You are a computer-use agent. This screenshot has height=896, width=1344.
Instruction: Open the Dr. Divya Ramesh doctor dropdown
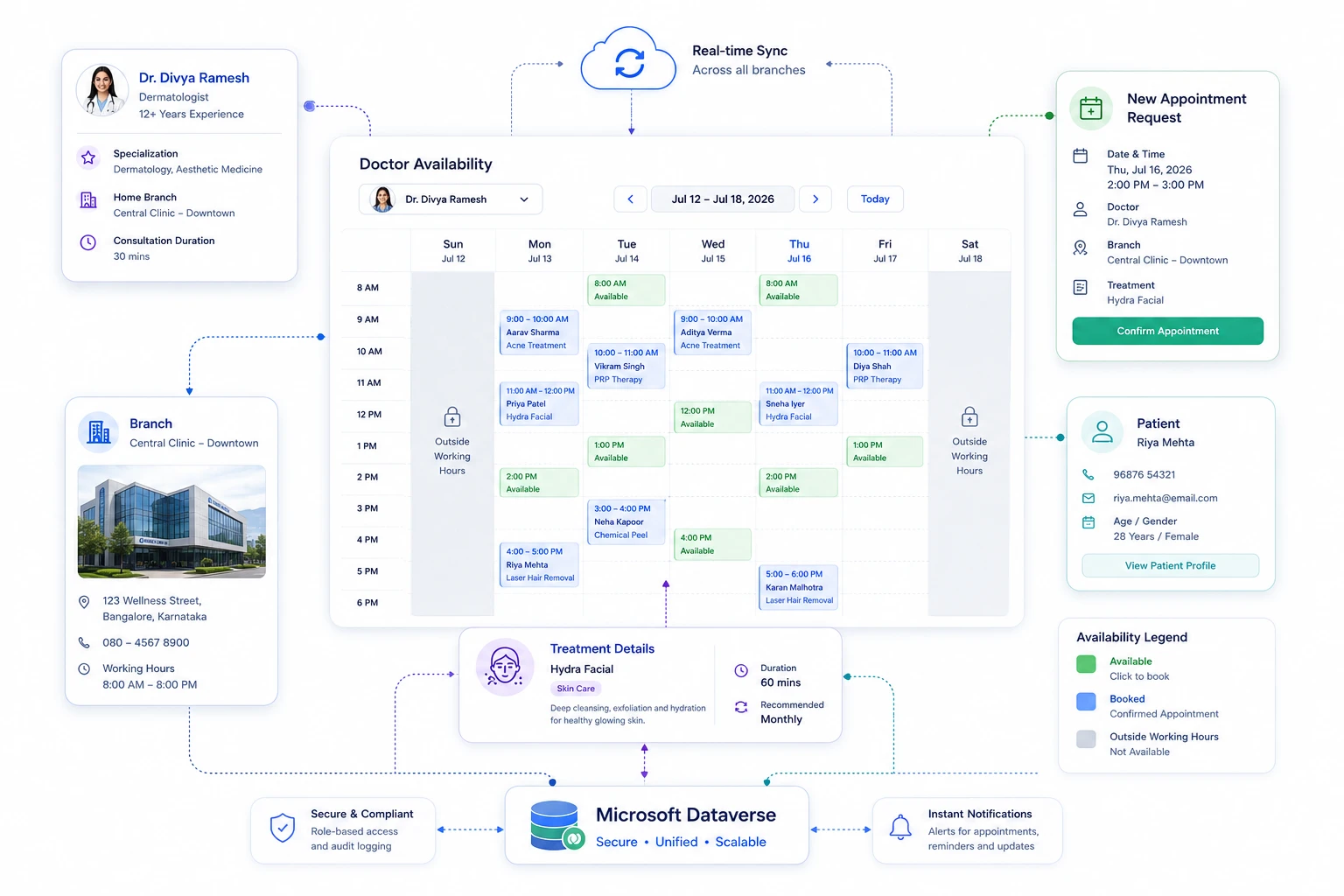[x=451, y=199]
